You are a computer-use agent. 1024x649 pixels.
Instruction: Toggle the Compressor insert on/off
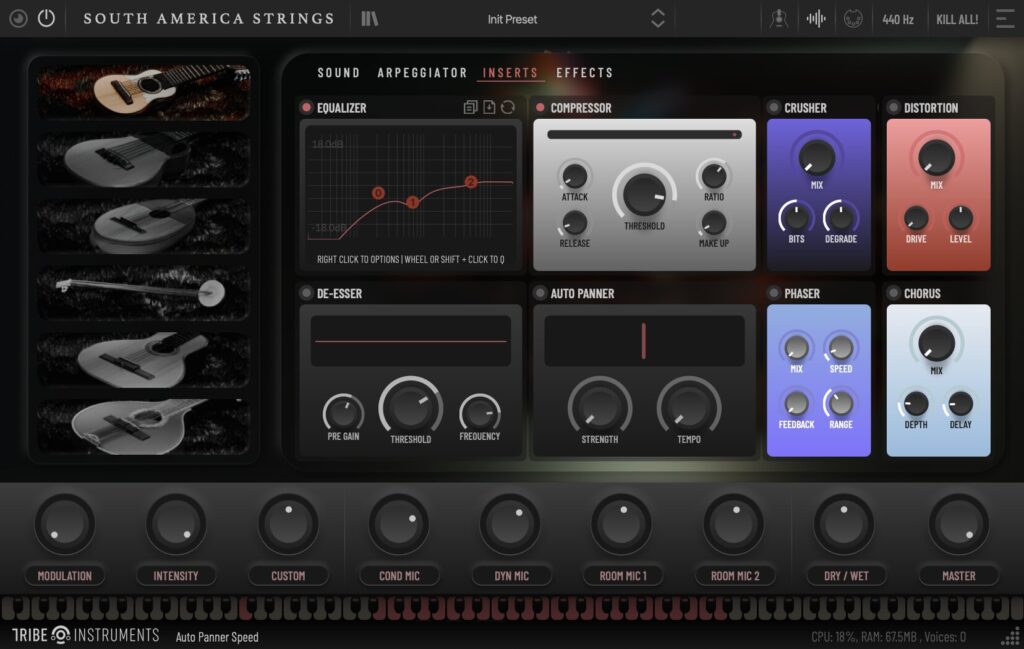[540, 108]
